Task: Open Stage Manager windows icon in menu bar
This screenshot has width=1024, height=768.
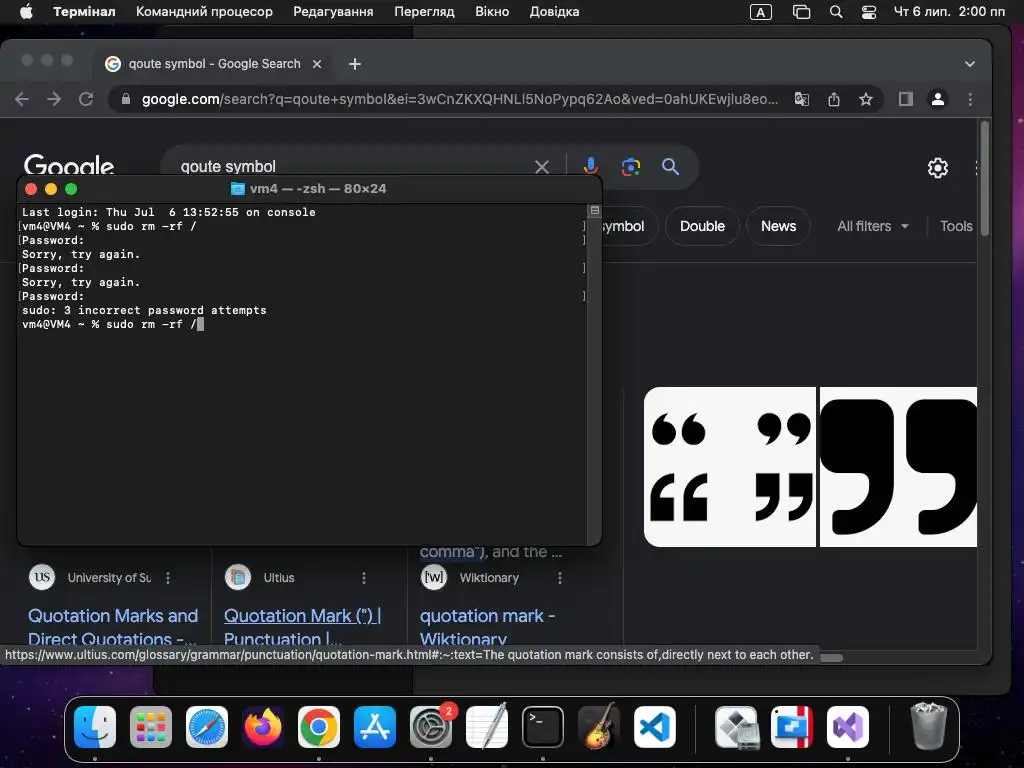Action: [801, 12]
